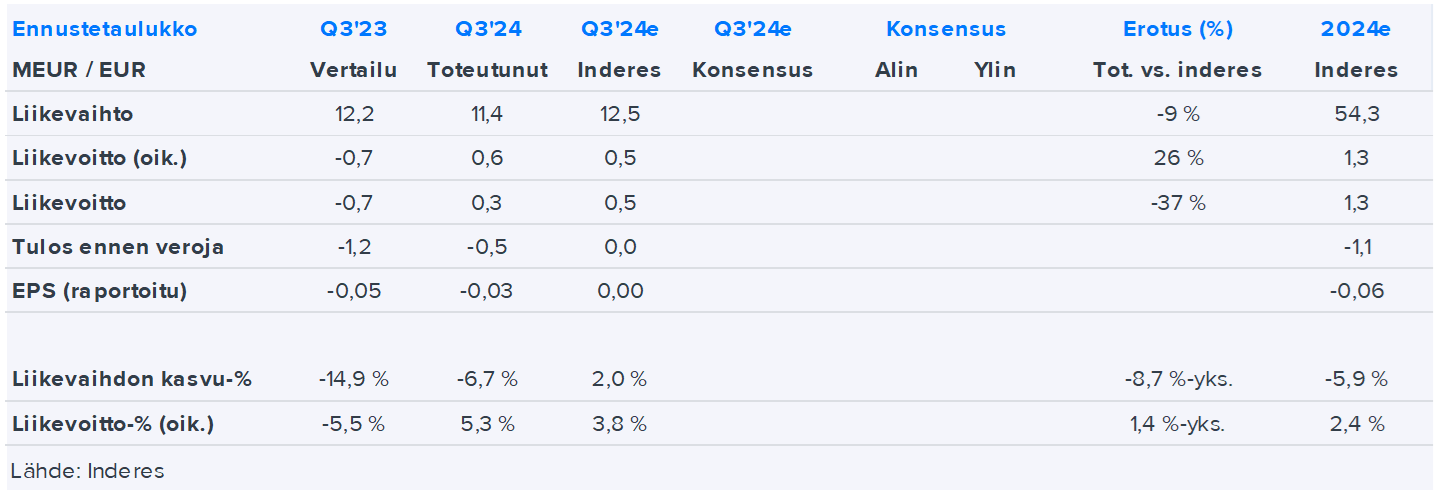Click the Ylin sub-header
This screenshot has width=1446, height=493.
[x=994, y=70]
